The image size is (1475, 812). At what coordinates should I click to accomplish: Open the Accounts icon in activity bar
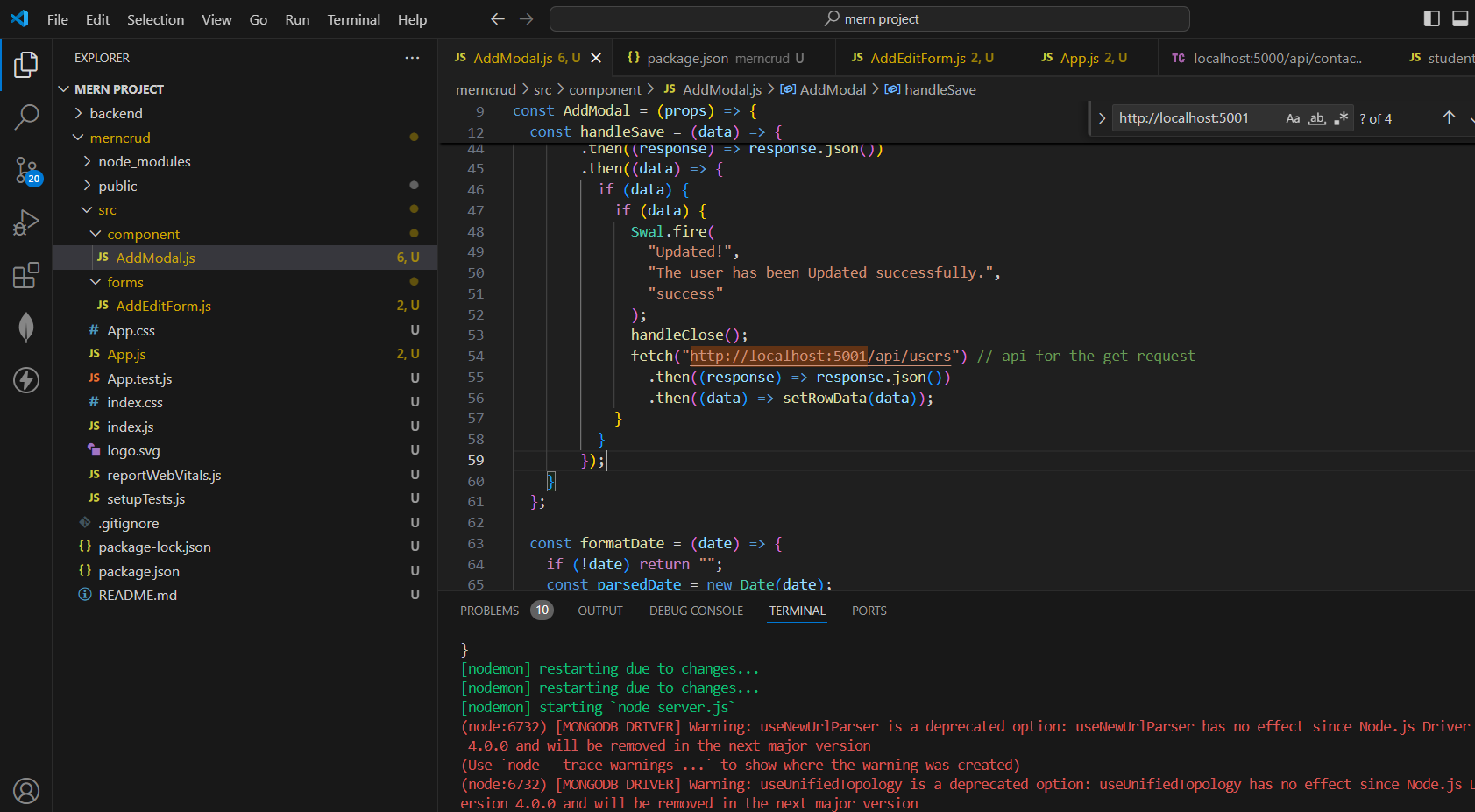pyautogui.click(x=26, y=791)
